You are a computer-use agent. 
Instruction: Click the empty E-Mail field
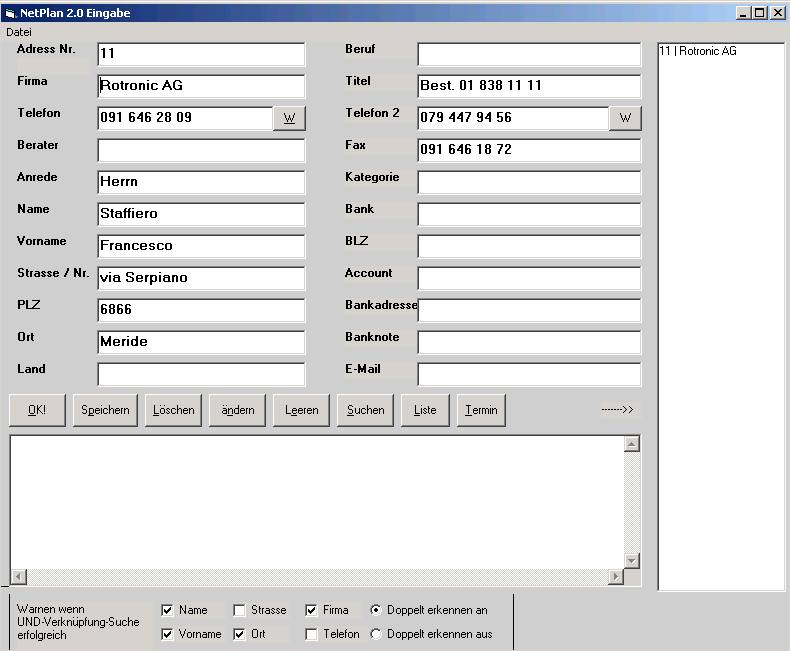point(529,374)
